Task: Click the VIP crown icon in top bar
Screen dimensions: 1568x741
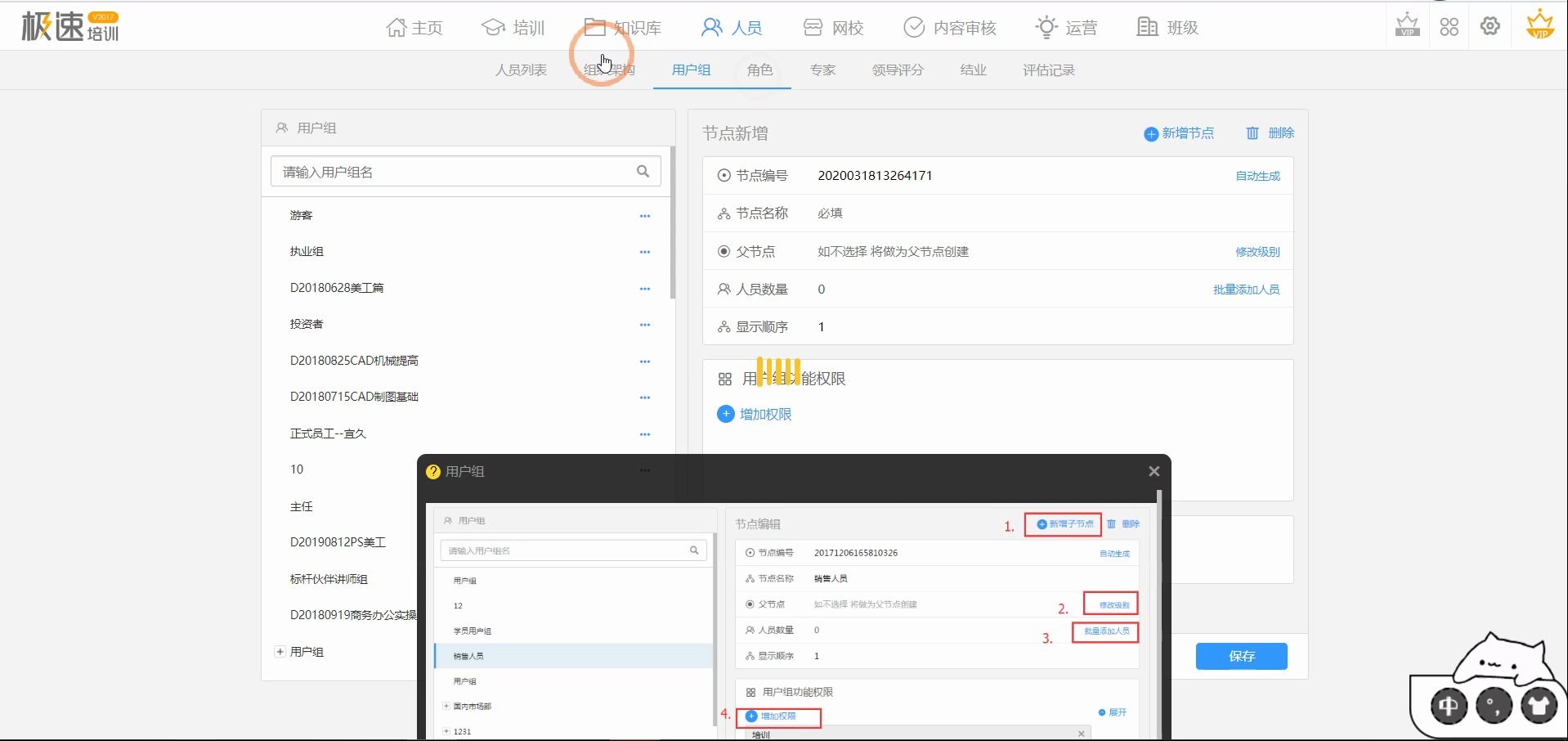Action: click(x=1405, y=25)
